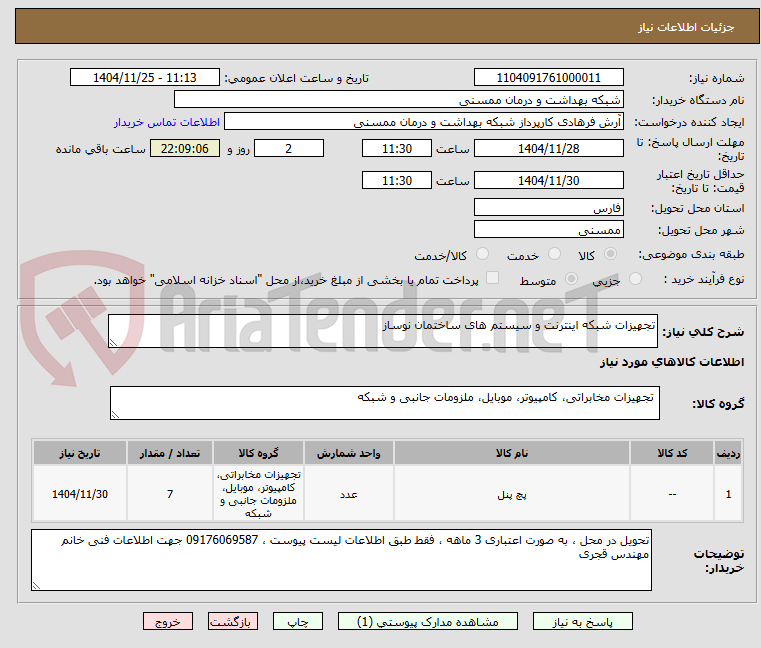
Task: Select the 'کالا/خدمت' radio button
Action: point(482,254)
